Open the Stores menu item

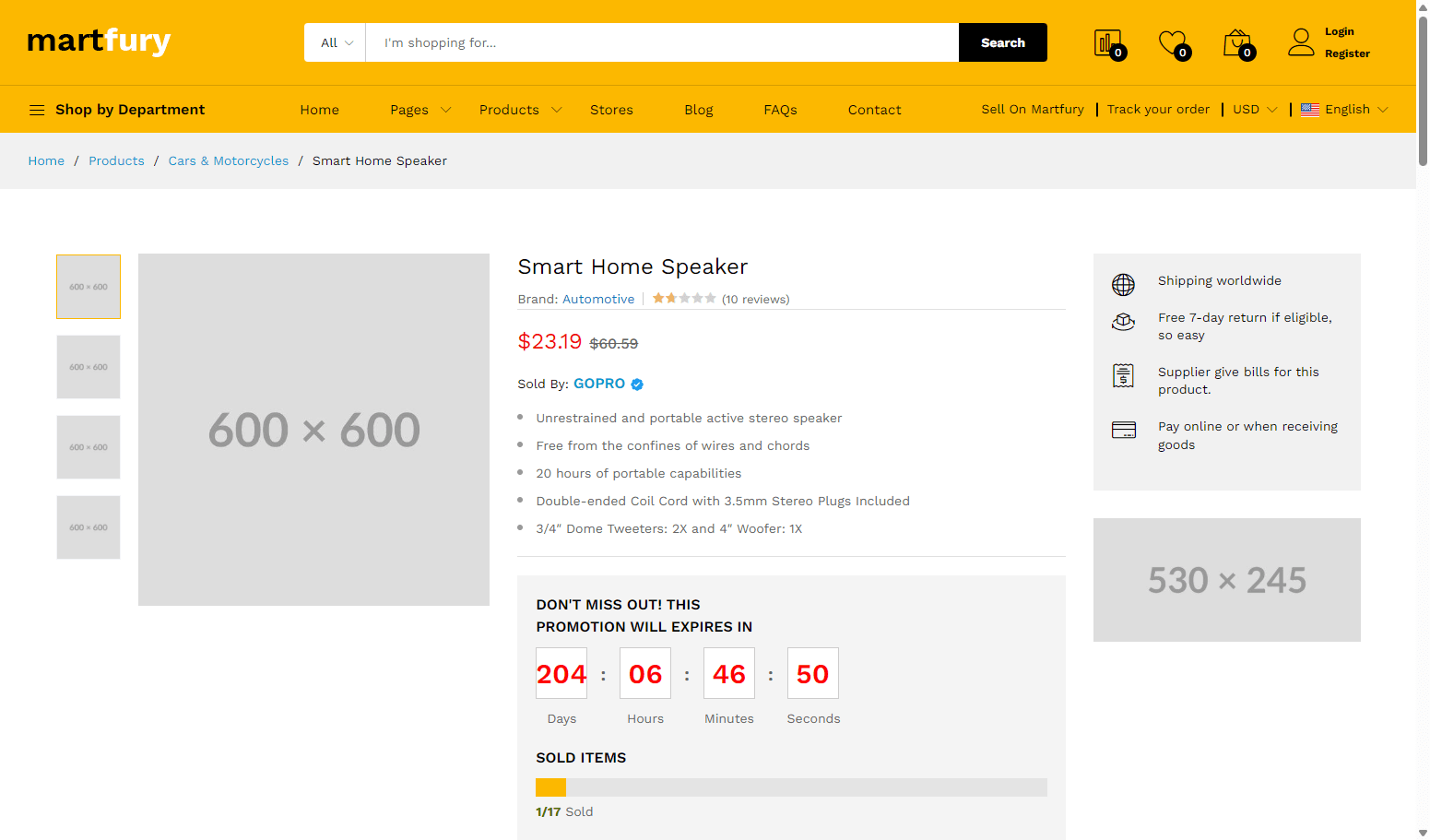(x=611, y=110)
